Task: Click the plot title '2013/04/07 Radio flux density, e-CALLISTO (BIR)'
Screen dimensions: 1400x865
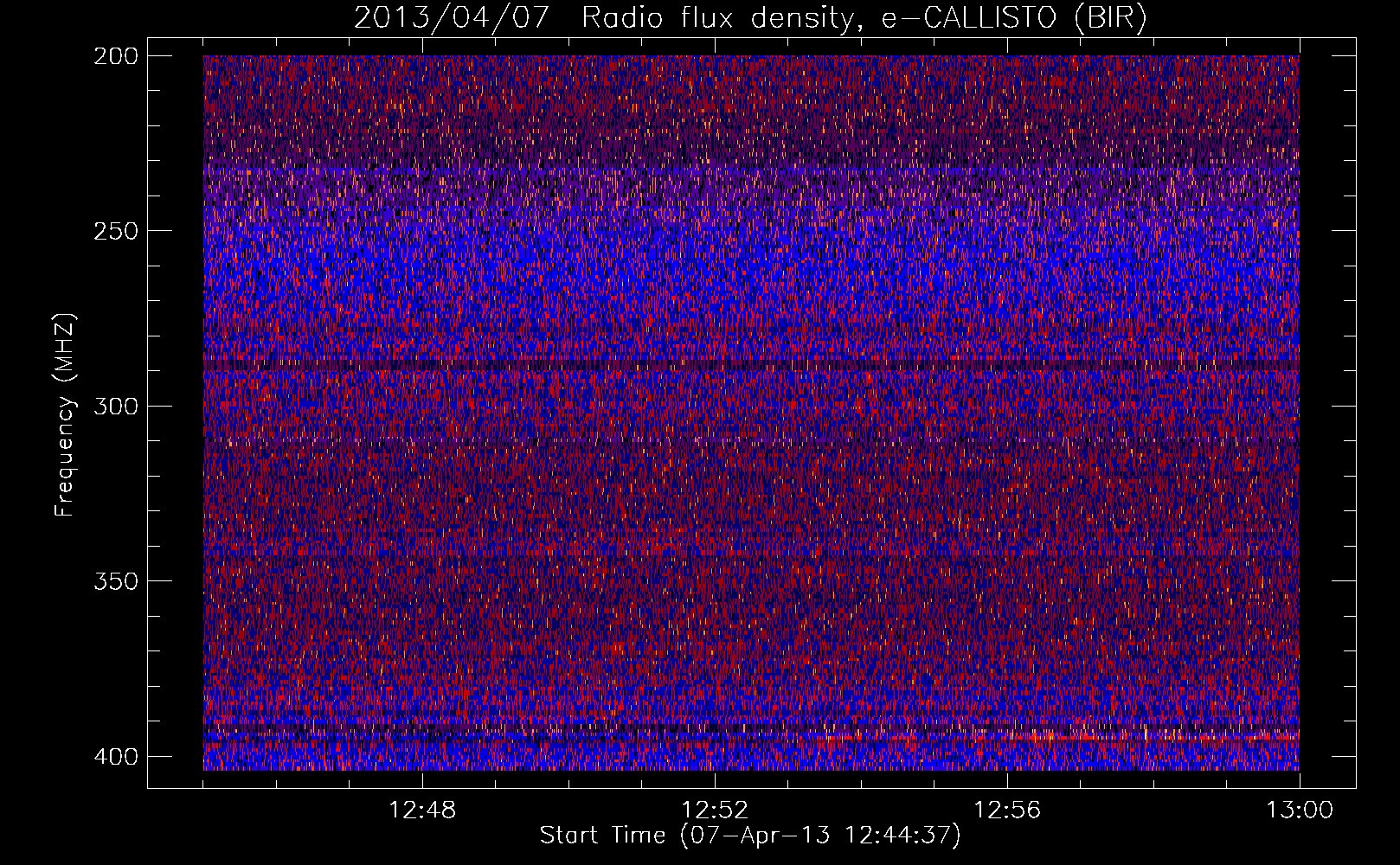Action: coord(750,18)
